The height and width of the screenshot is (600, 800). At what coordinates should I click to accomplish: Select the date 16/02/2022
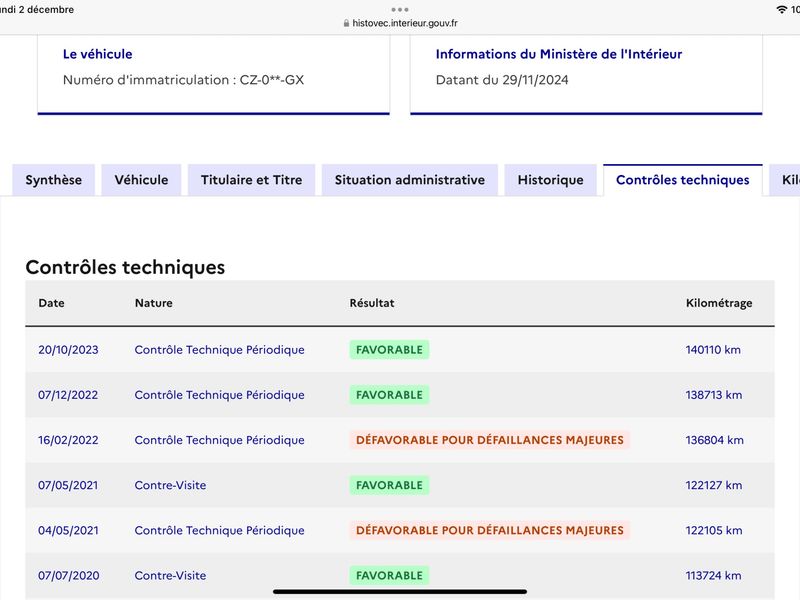[x=68, y=440]
